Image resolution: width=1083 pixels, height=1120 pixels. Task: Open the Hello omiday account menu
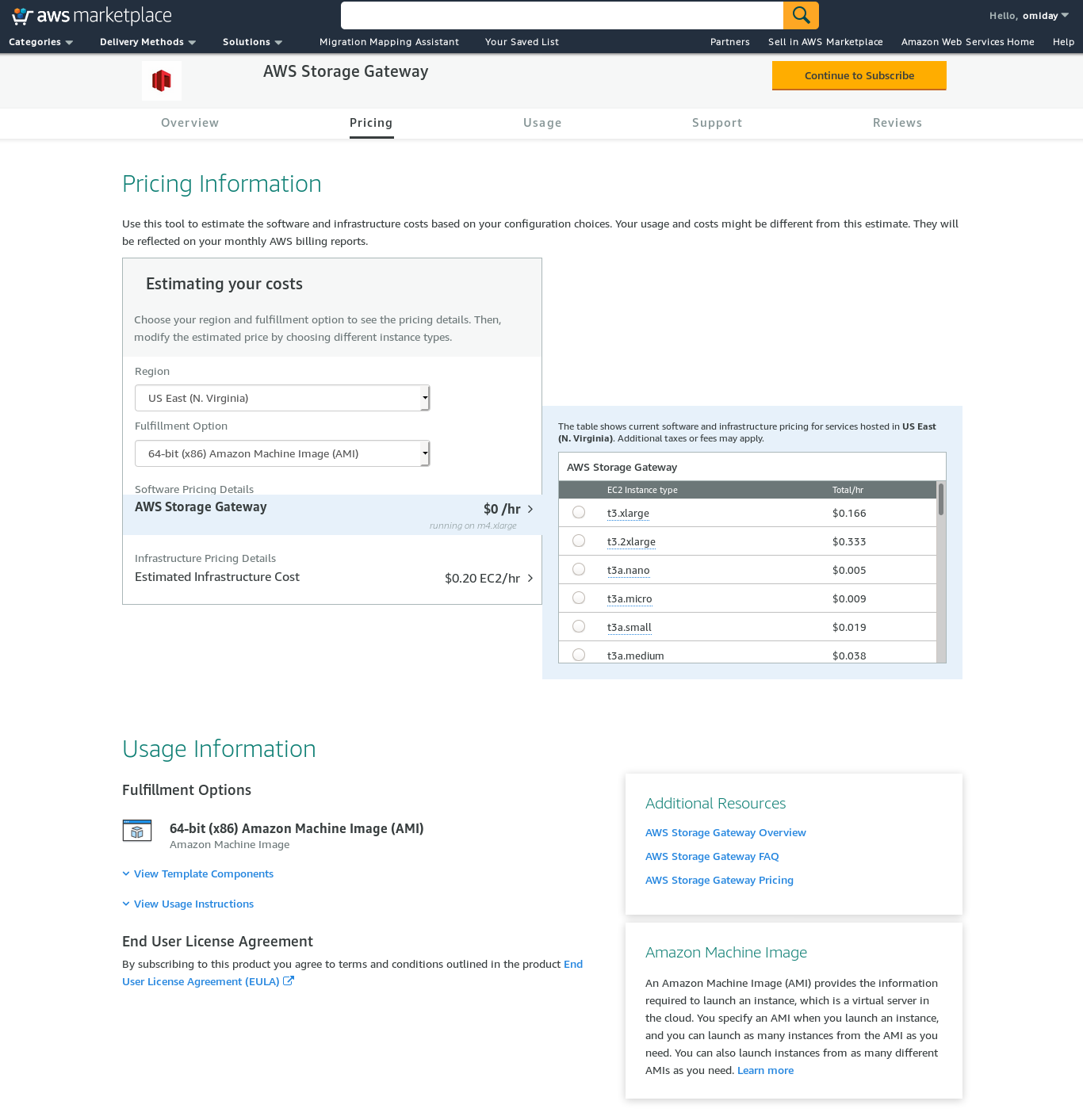tap(1028, 16)
